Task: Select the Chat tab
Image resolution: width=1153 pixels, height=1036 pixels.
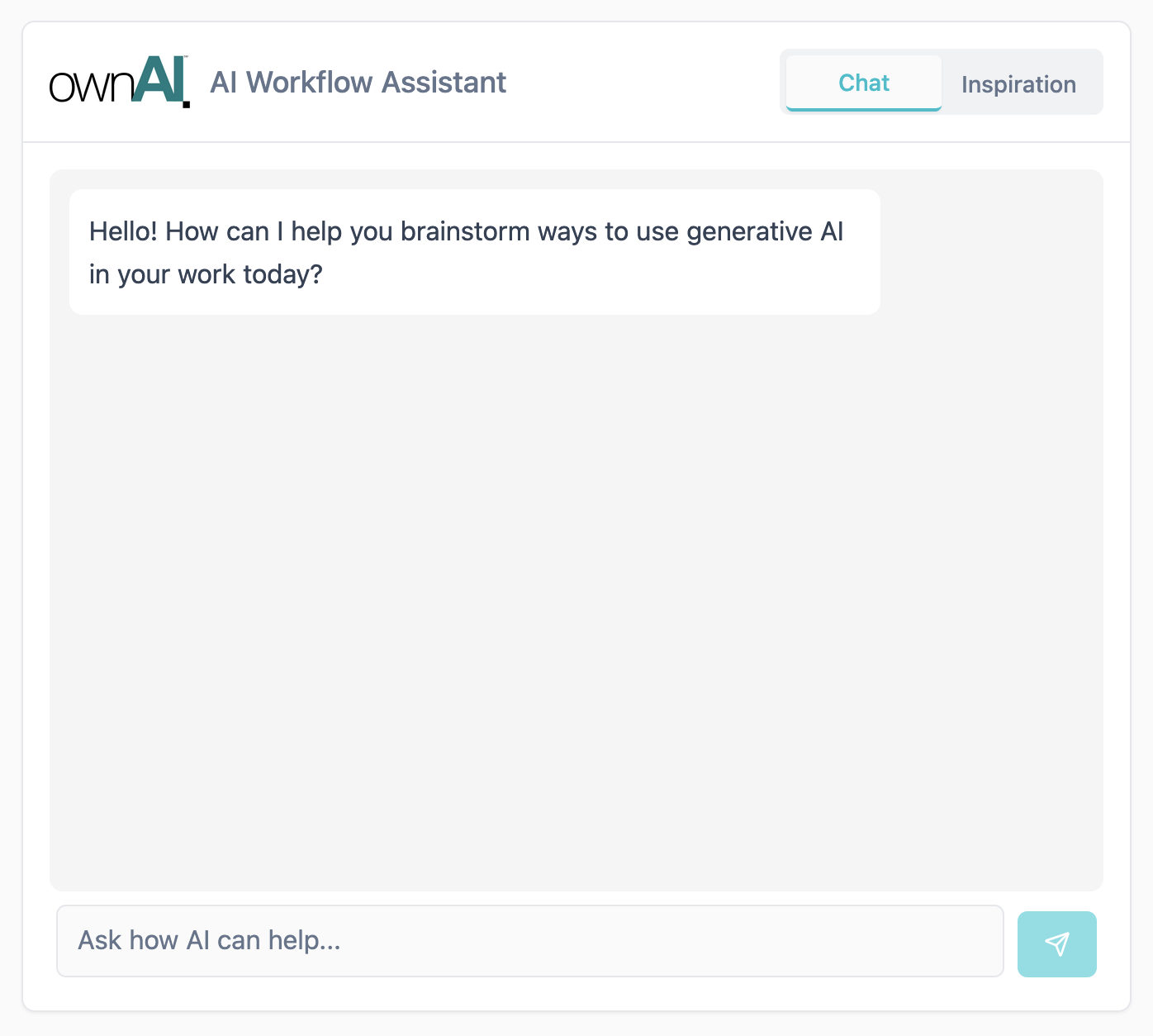Action: coord(864,83)
